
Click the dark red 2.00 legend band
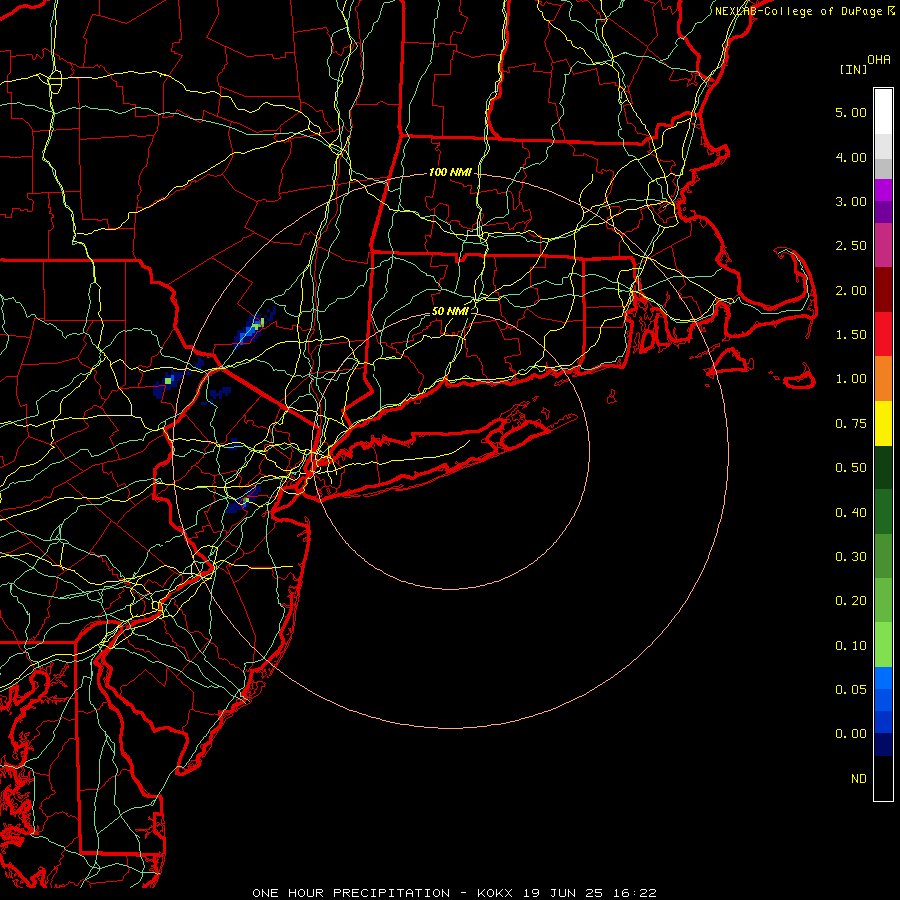coord(883,290)
